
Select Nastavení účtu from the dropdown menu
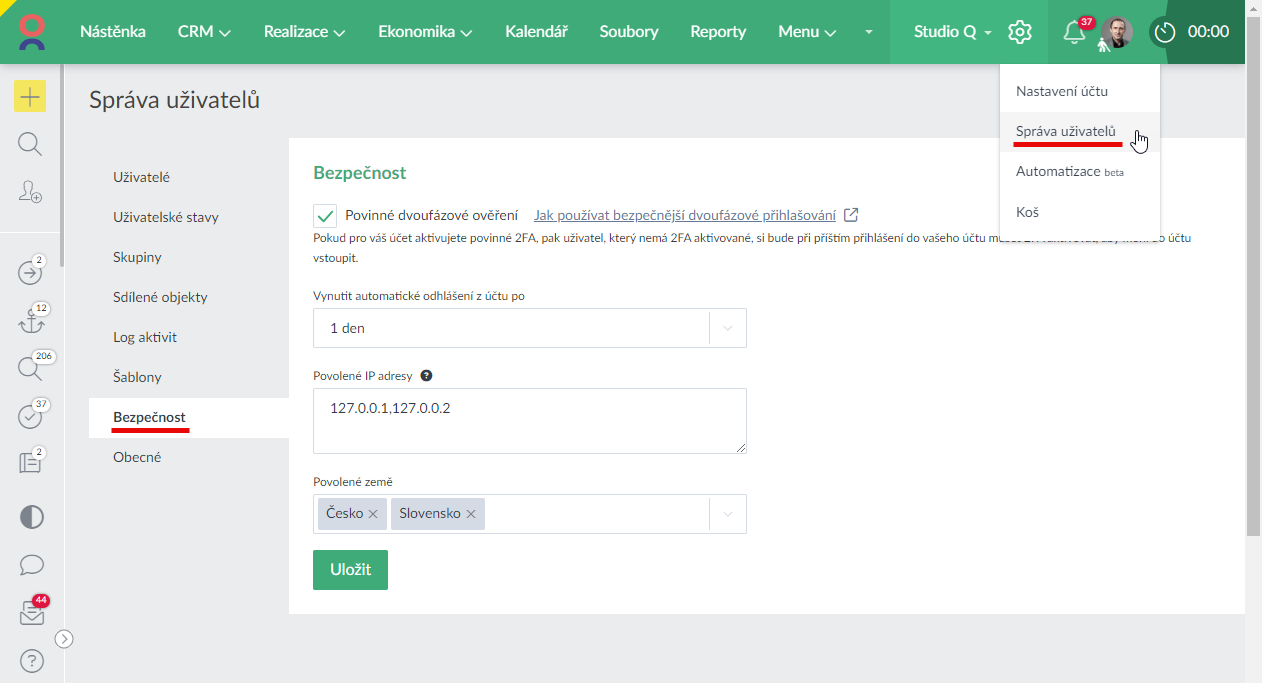coord(1061,91)
